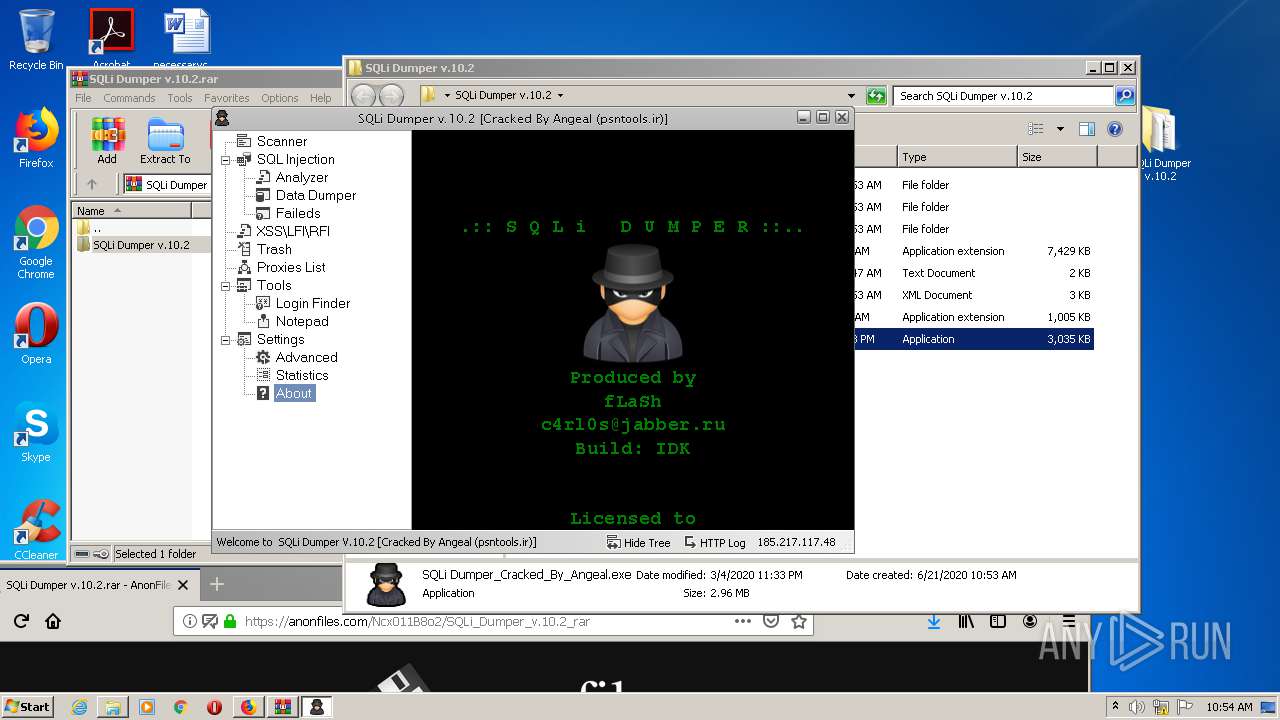Image resolution: width=1280 pixels, height=720 pixels.
Task: Click the Trash node icon
Action: pyautogui.click(x=244, y=249)
